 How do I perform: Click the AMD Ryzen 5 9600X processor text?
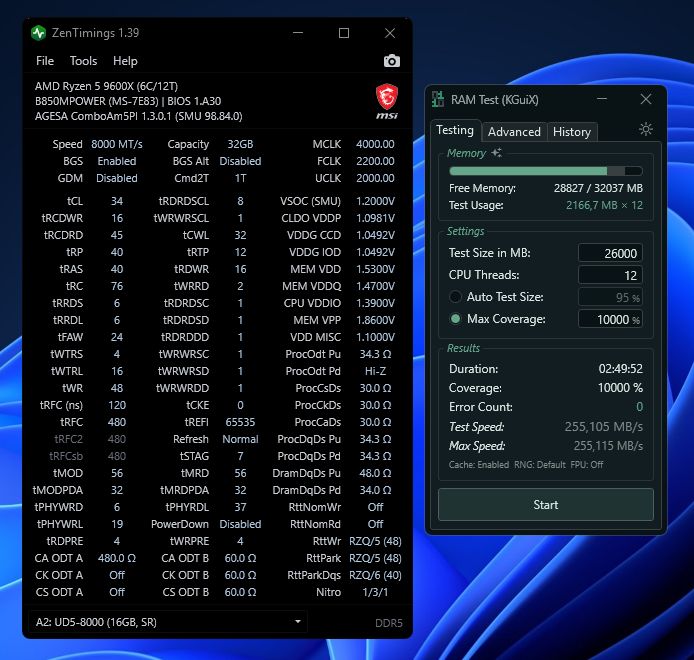point(106,86)
